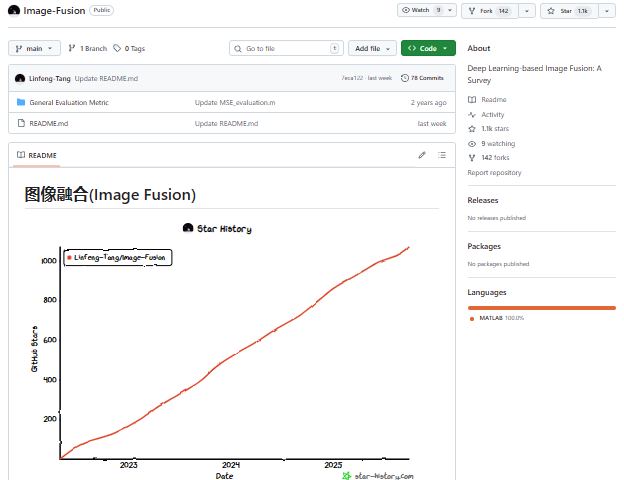Open the Add file dropdown
Image resolution: width=624 pixels, height=480 pixels.
pyautogui.click(x=372, y=48)
